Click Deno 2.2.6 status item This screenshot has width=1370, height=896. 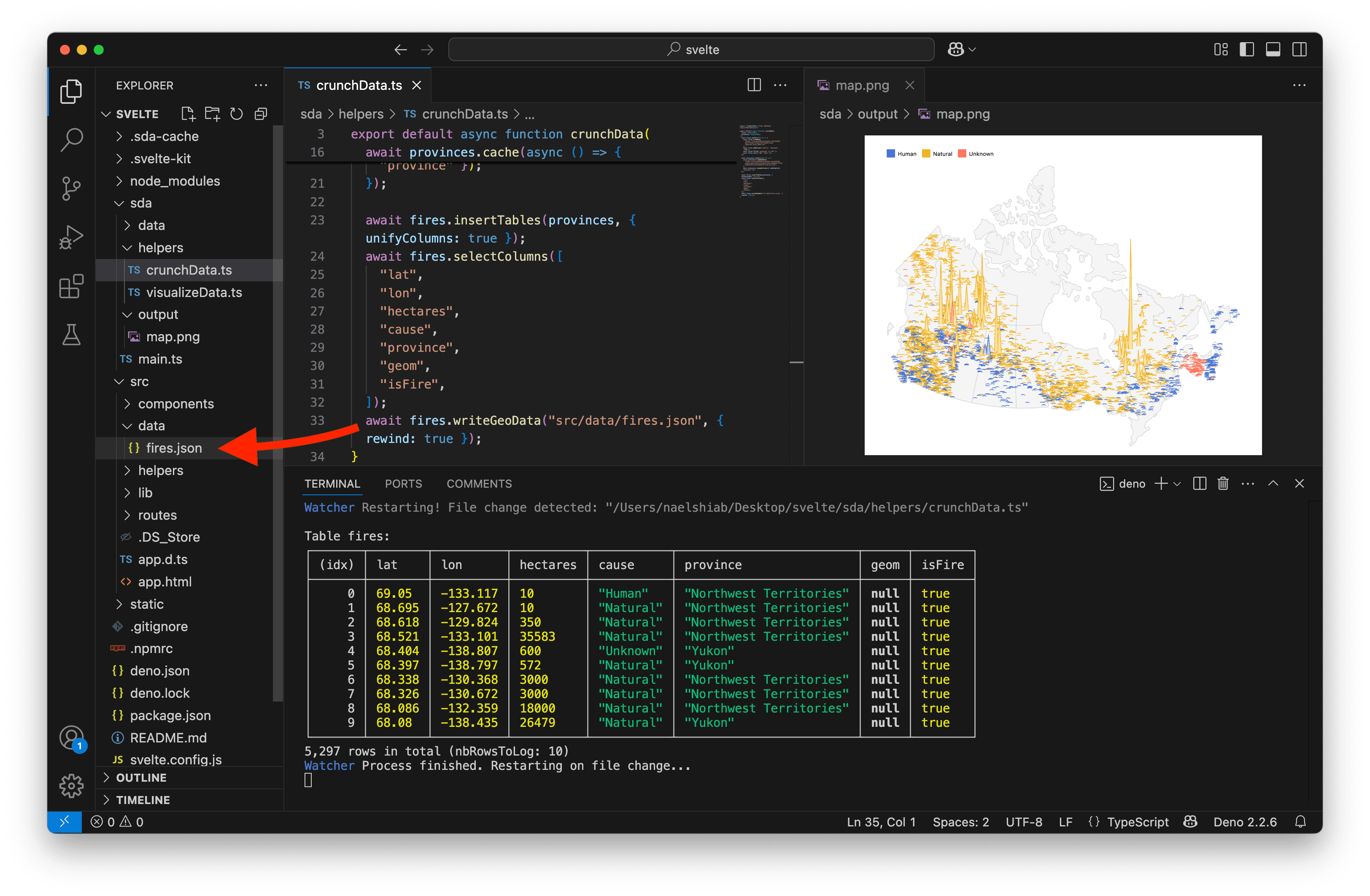1245,822
